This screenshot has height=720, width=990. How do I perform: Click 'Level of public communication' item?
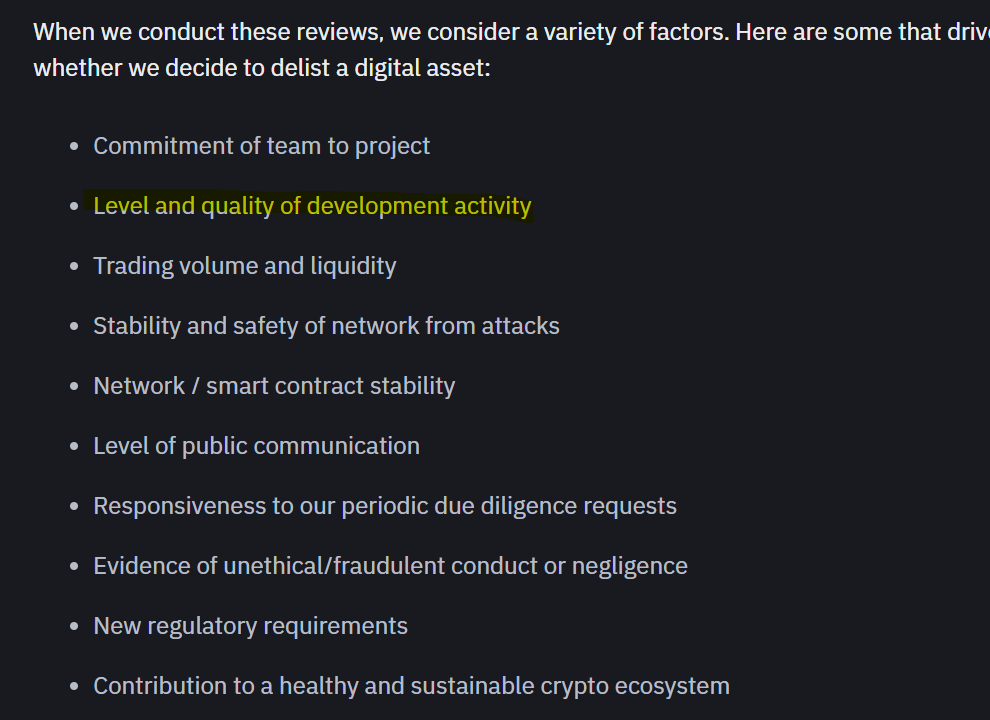pos(256,446)
